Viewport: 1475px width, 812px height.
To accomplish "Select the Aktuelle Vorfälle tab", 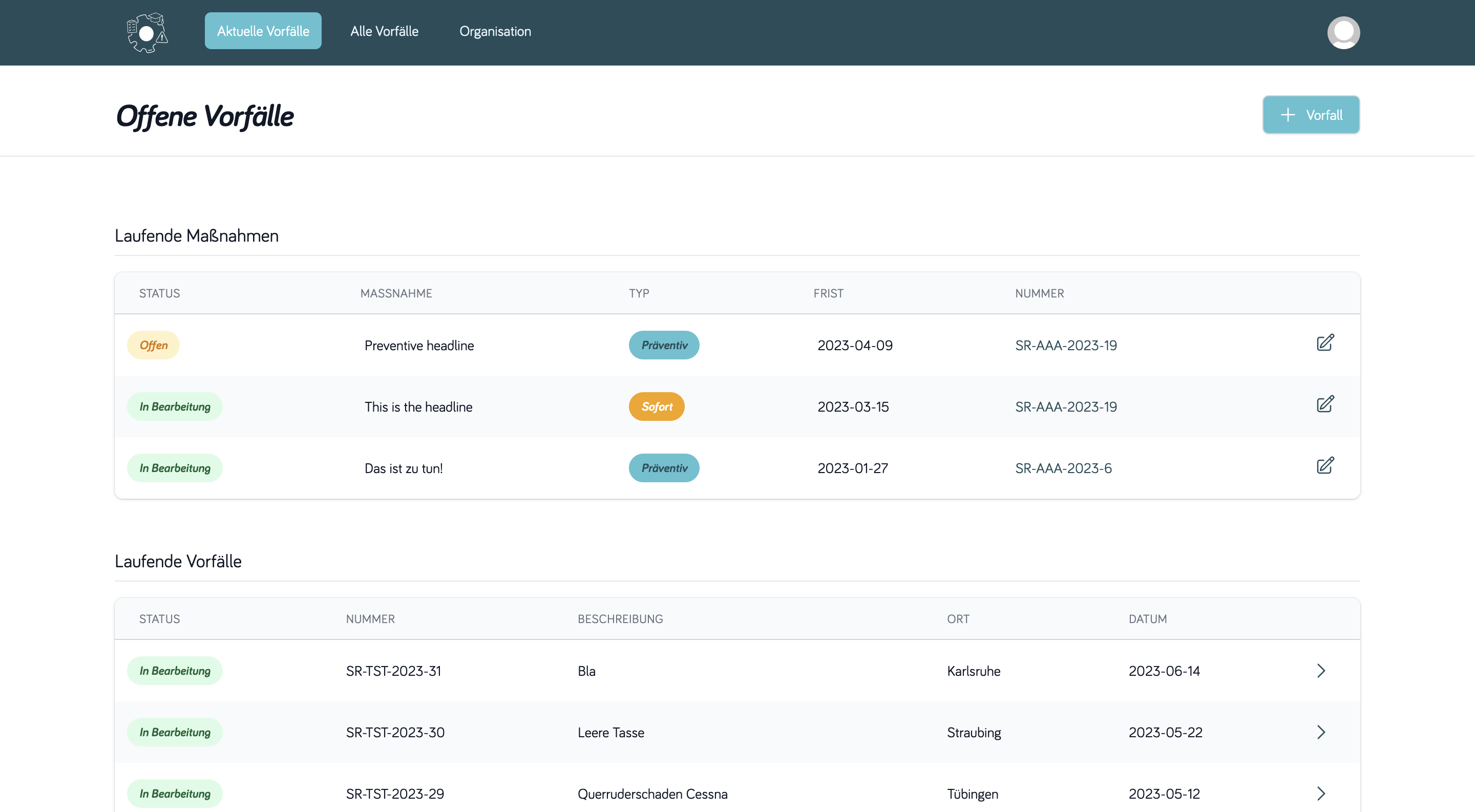I will pos(263,31).
